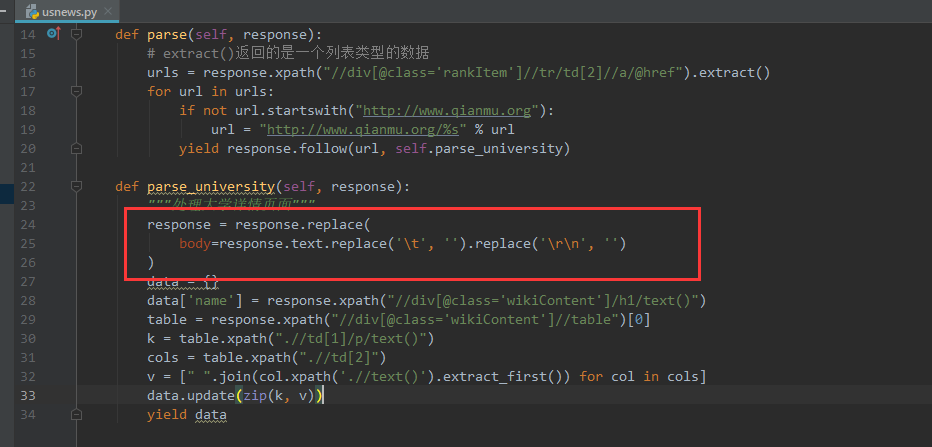Click 'table = response.xpath' on line 29
Screen dimensions: 932x447
[235, 320]
